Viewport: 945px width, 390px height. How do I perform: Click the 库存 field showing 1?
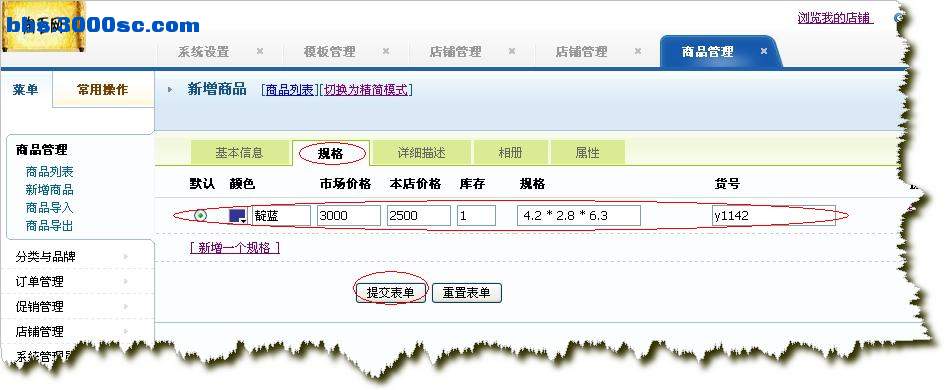[x=476, y=216]
